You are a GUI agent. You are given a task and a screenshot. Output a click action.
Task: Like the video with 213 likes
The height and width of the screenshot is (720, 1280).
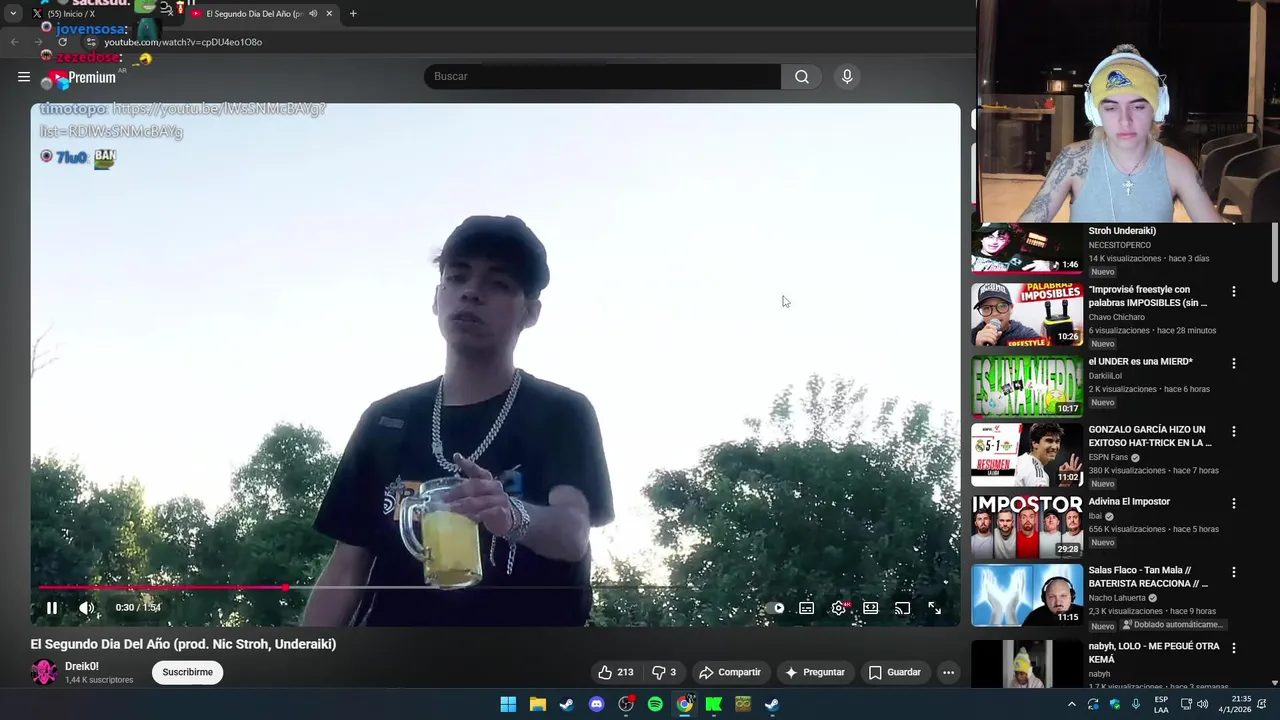tap(616, 672)
